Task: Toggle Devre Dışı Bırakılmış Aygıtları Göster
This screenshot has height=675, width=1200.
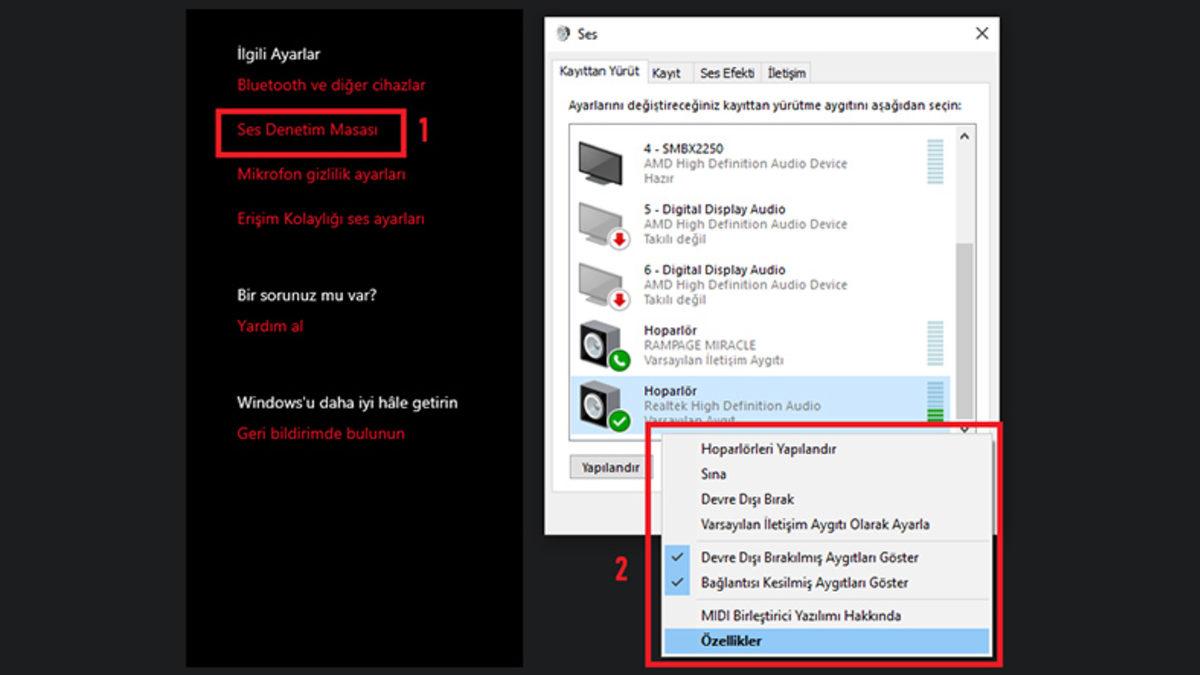Action: tap(809, 557)
